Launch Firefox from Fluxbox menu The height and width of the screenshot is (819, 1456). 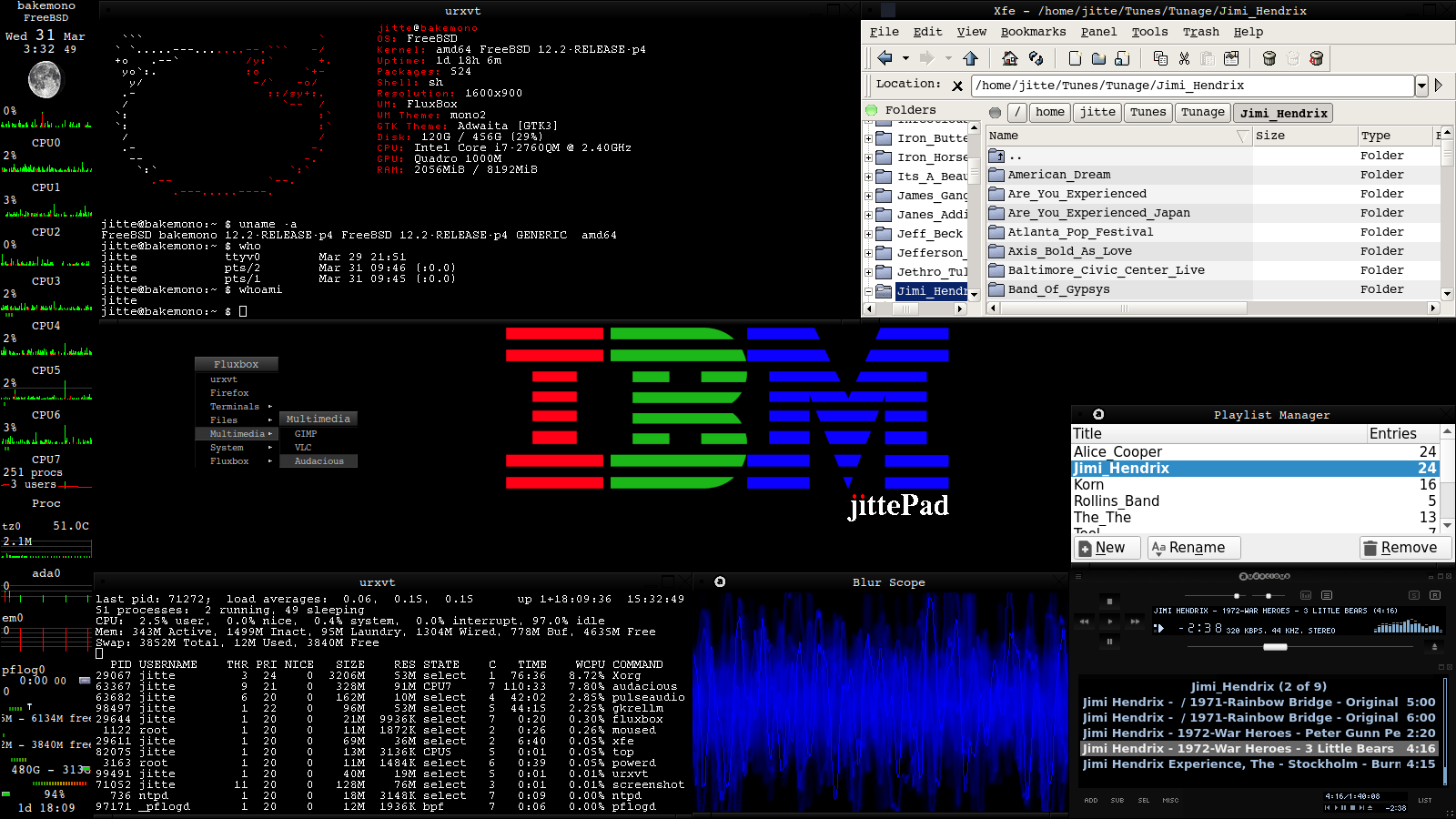click(x=237, y=393)
